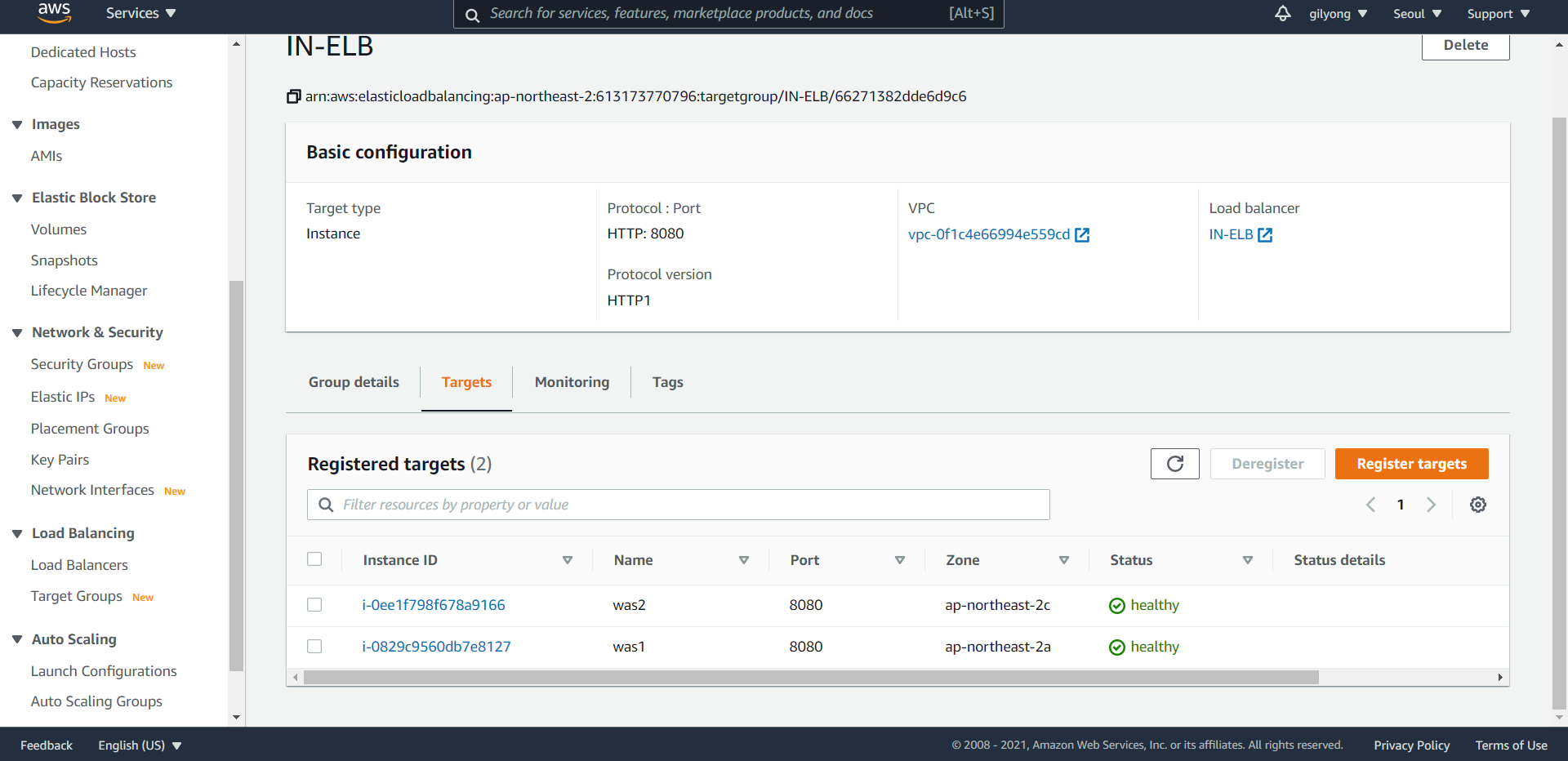Viewport: 1568px width, 761px height.
Task: Open Capacity Reservations in sidebar
Action: (x=101, y=82)
